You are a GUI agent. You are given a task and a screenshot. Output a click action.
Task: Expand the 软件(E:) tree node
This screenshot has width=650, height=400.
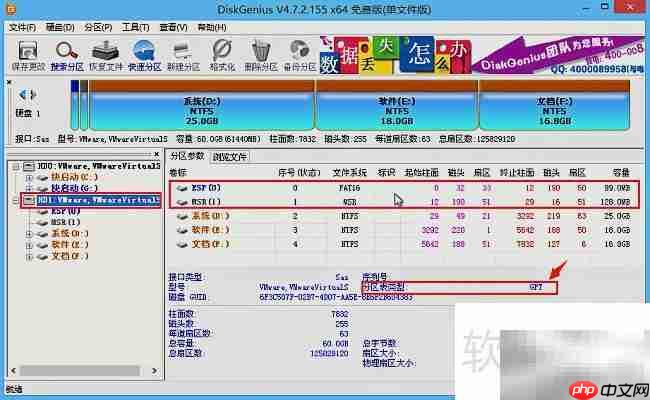pyautogui.click(x=29, y=245)
